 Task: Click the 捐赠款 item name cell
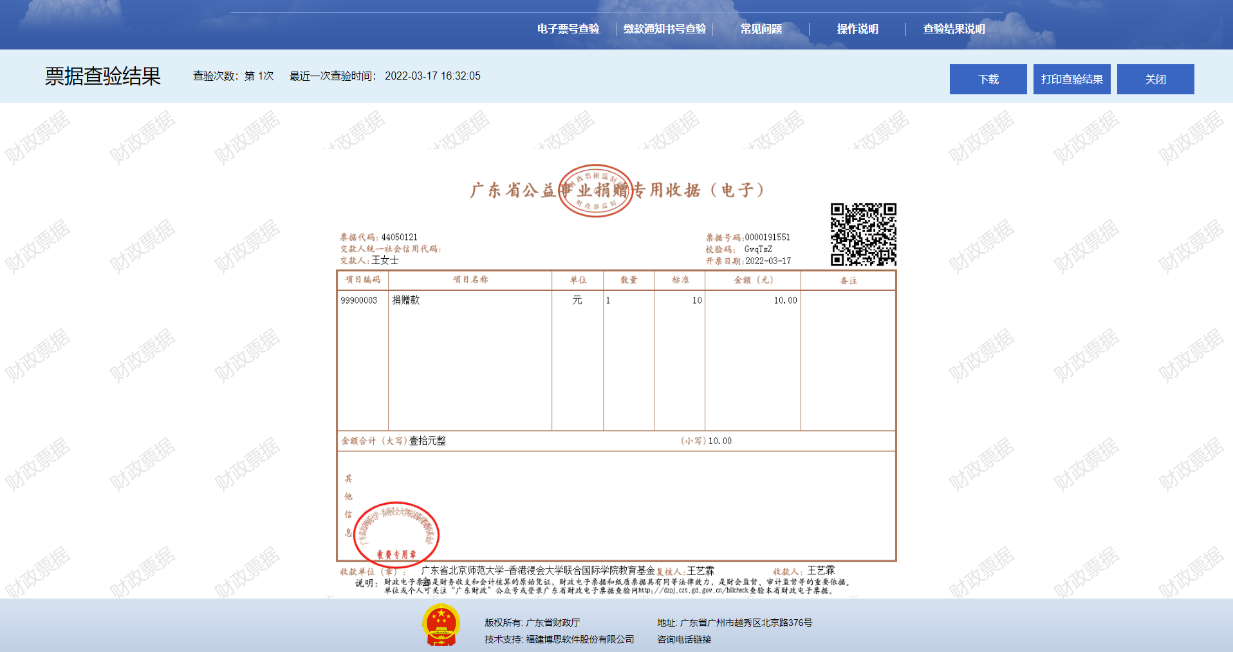[405, 300]
